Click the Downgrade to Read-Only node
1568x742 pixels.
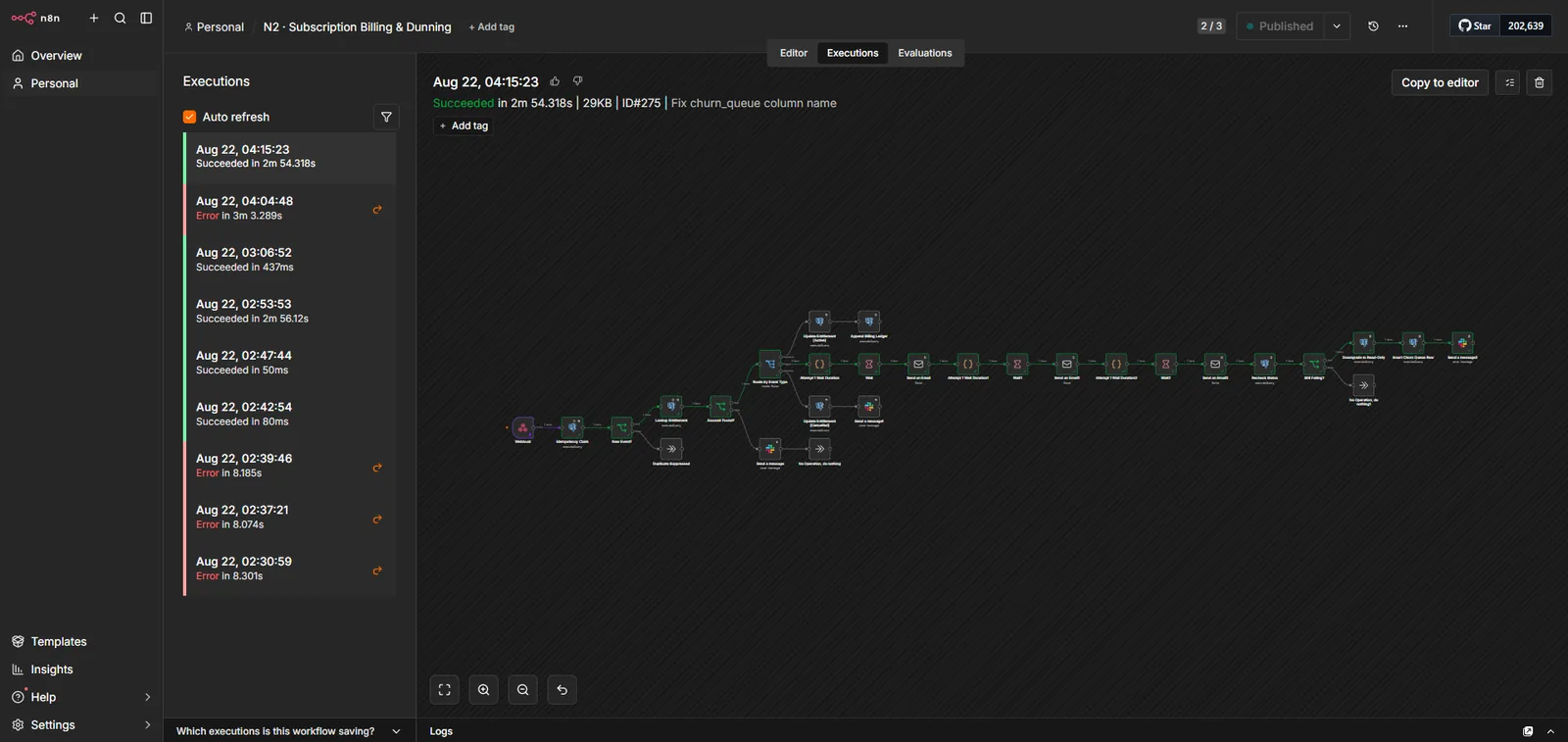pos(1364,343)
